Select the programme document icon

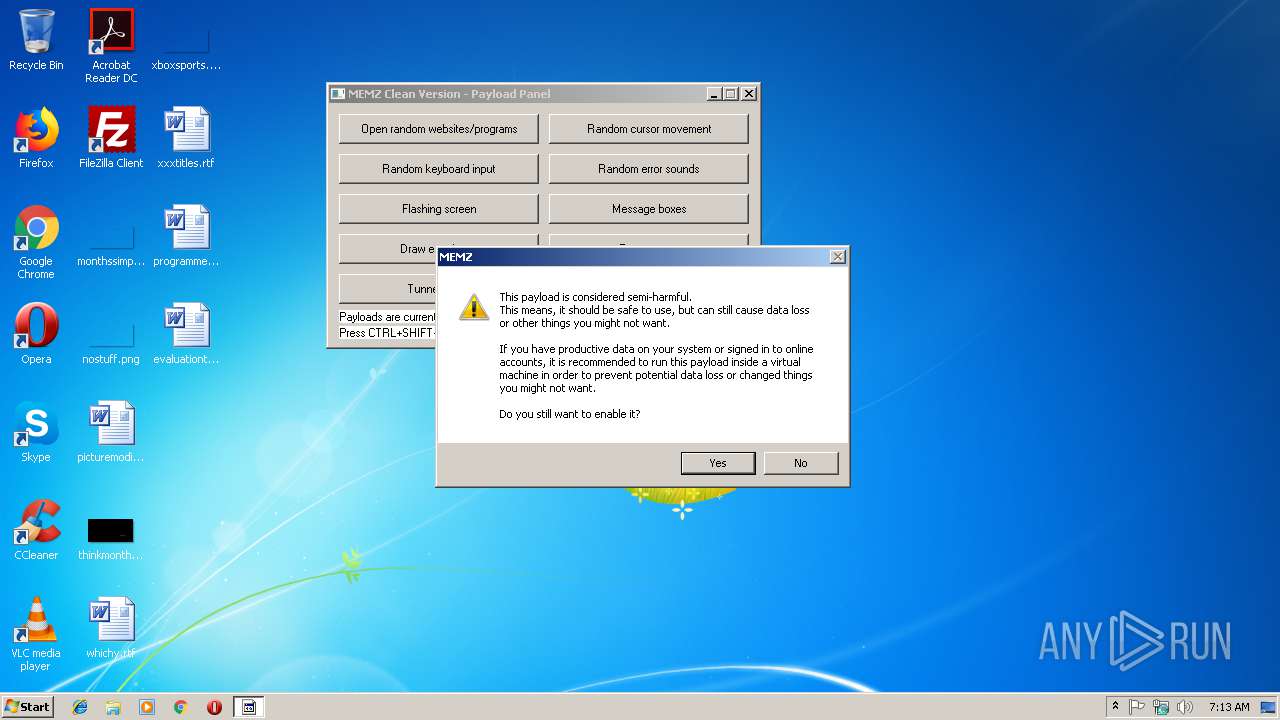186,236
